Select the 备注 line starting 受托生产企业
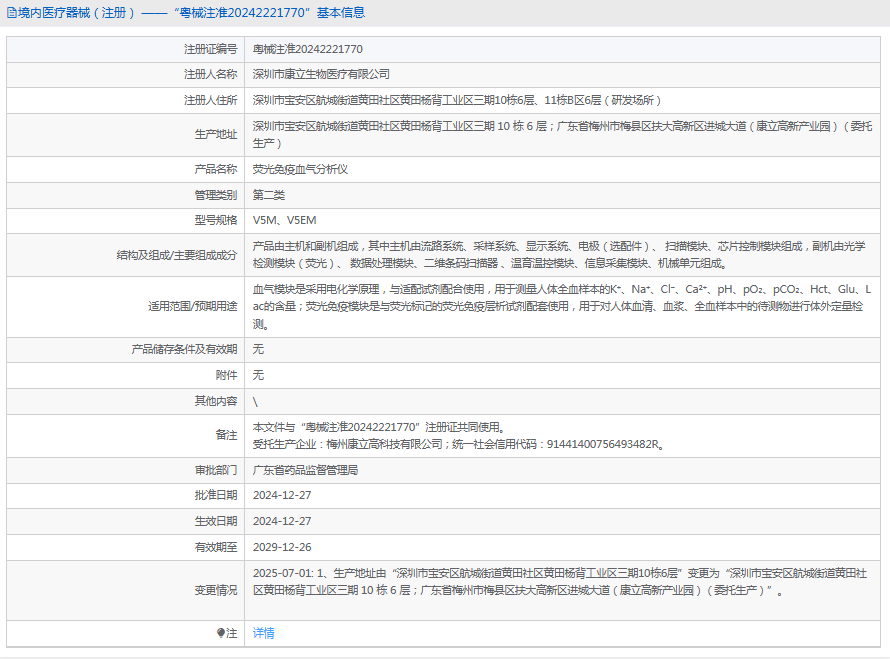The height and width of the screenshot is (659, 890). coord(459,444)
